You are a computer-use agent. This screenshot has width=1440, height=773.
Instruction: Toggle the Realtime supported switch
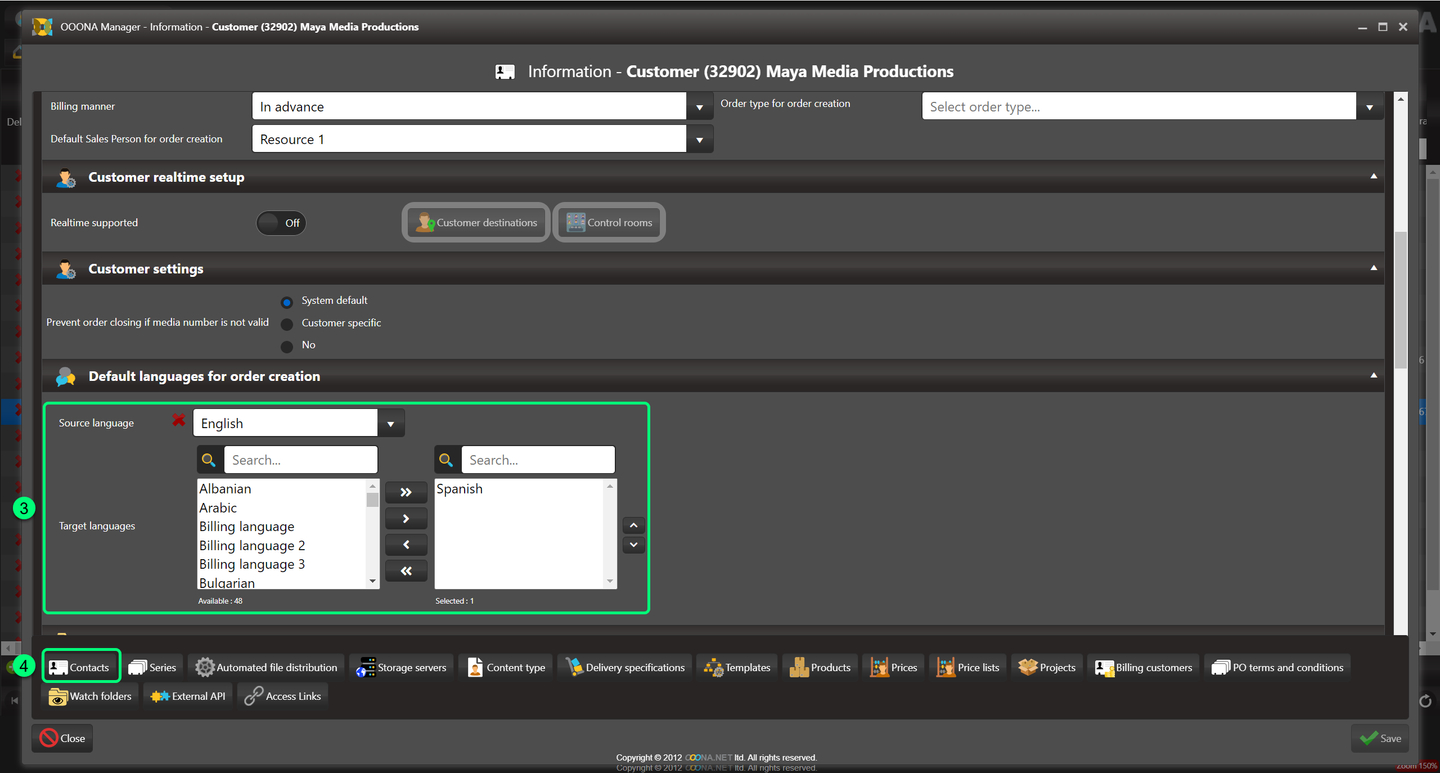pyautogui.click(x=280, y=223)
